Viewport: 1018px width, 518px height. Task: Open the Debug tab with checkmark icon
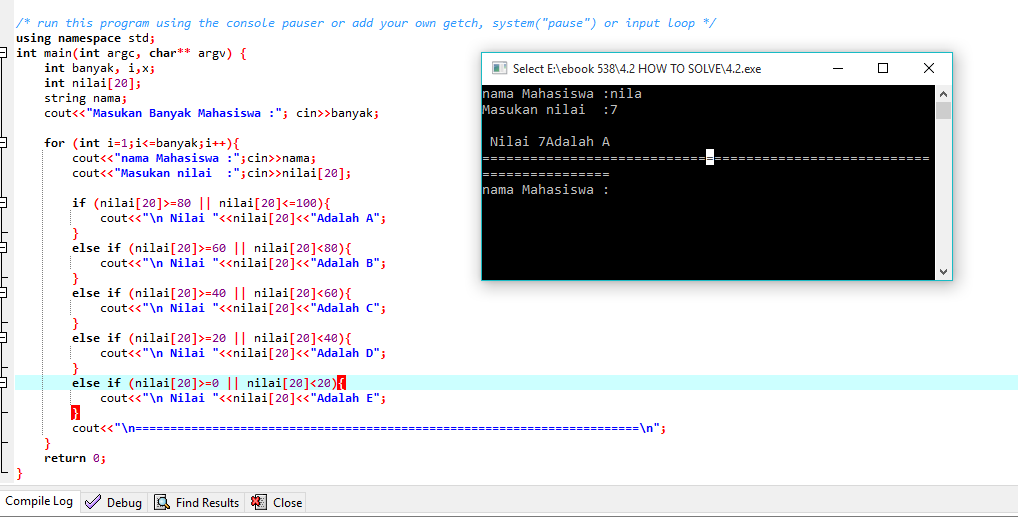[114, 502]
